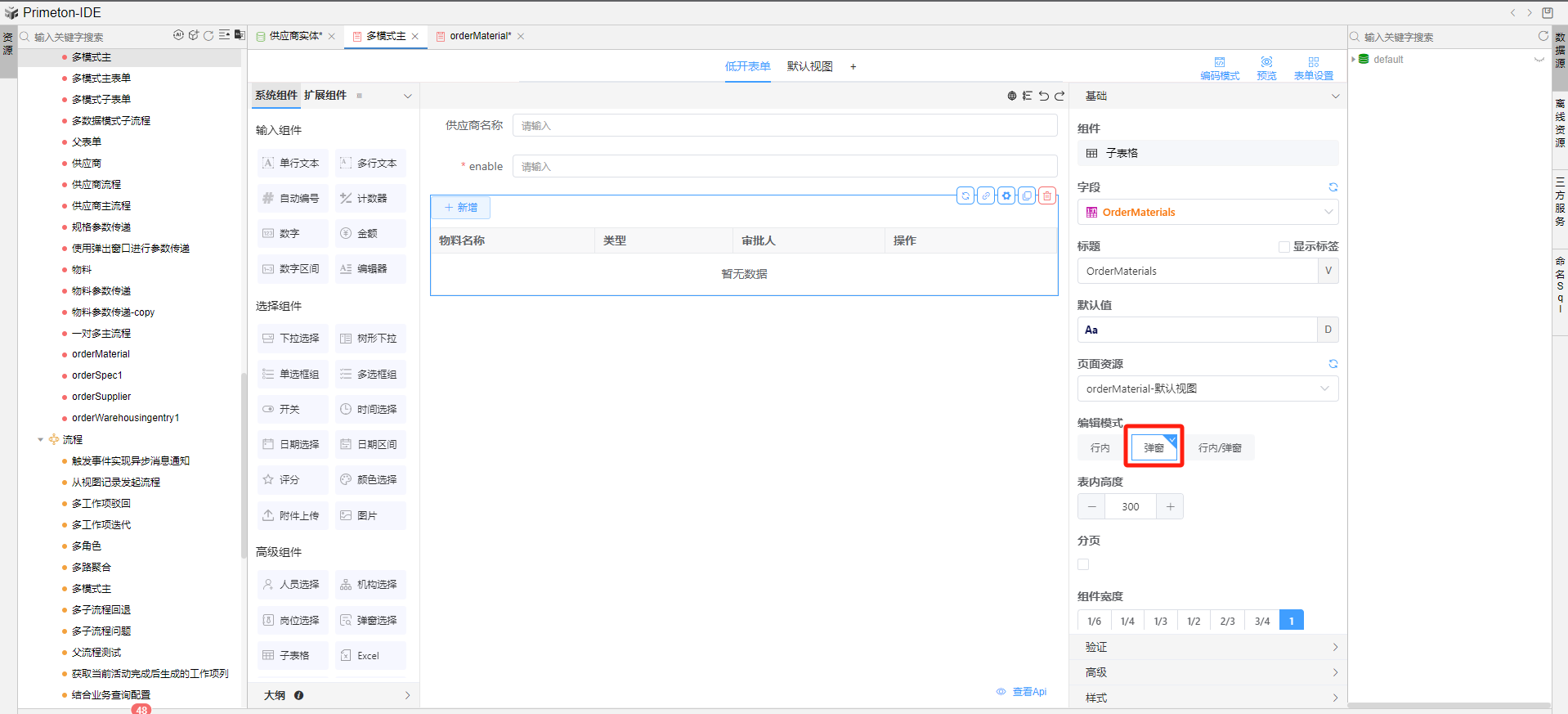This screenshot has width=1568, height=714.
Task: Enable the 显示标签 checkbox
Action: [x=1284, y=247]
